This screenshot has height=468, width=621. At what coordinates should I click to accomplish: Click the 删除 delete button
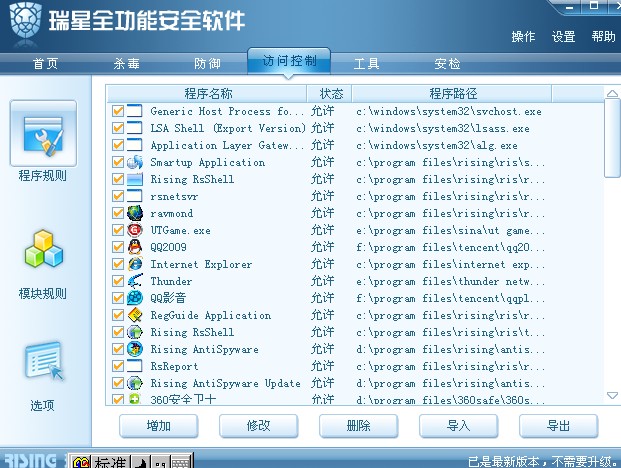[358, 426]
